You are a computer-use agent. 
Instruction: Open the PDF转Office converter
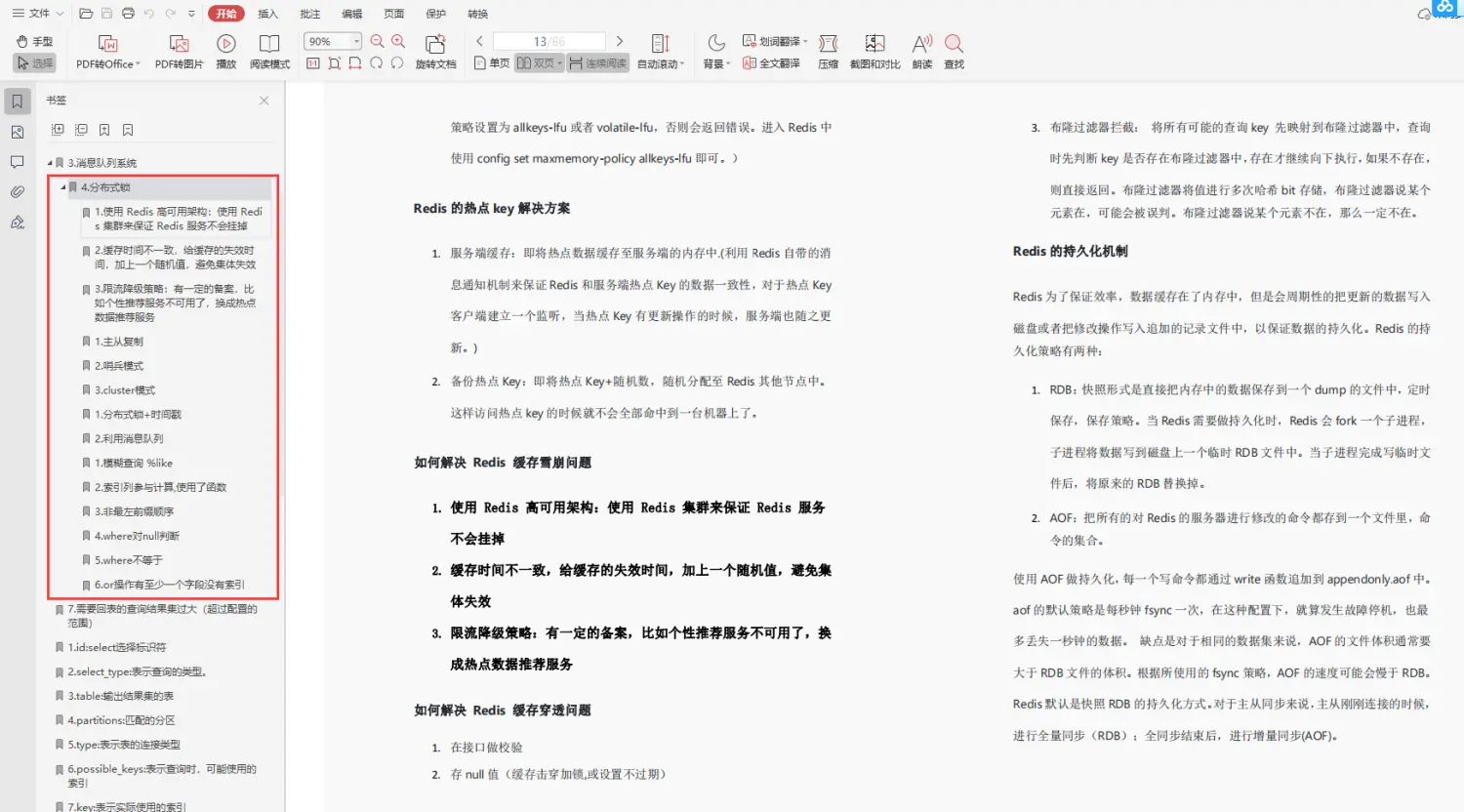[x=108, y=52]
